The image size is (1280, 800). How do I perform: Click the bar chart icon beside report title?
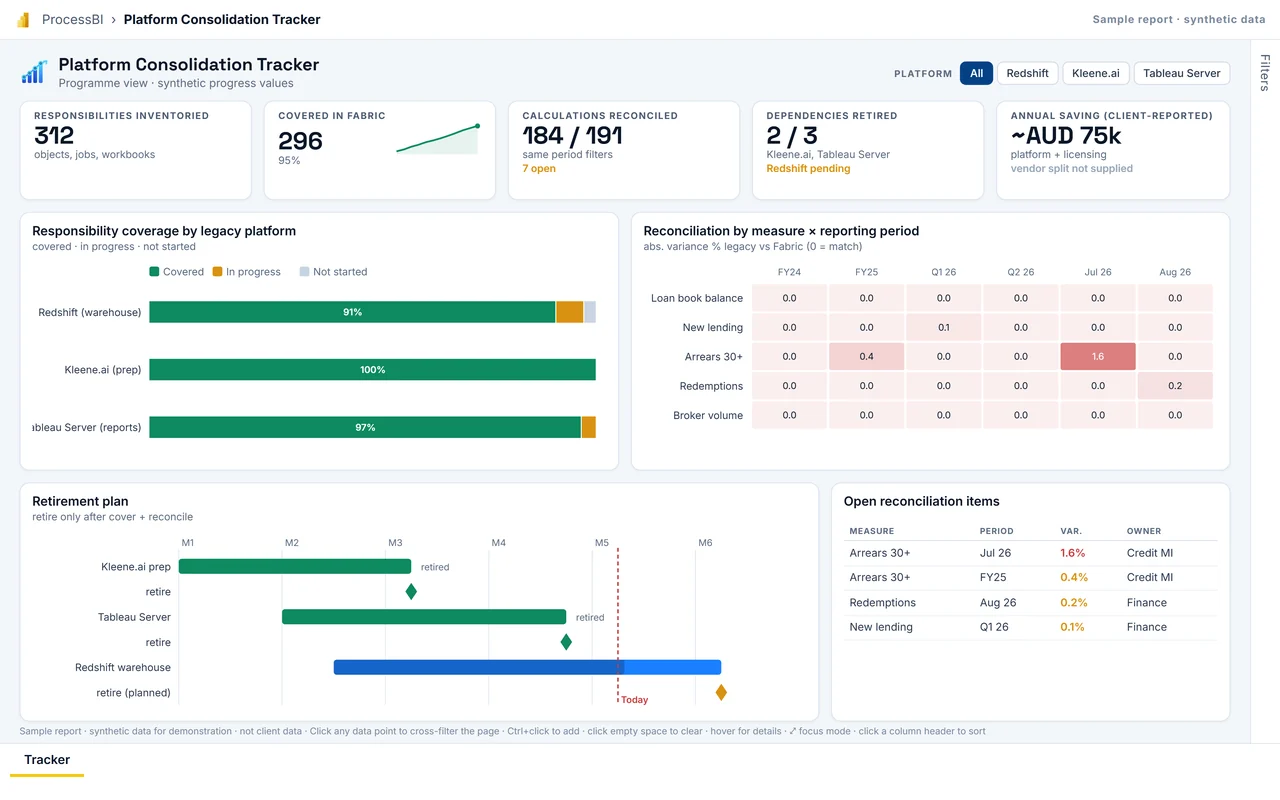[x=34, y=72]
